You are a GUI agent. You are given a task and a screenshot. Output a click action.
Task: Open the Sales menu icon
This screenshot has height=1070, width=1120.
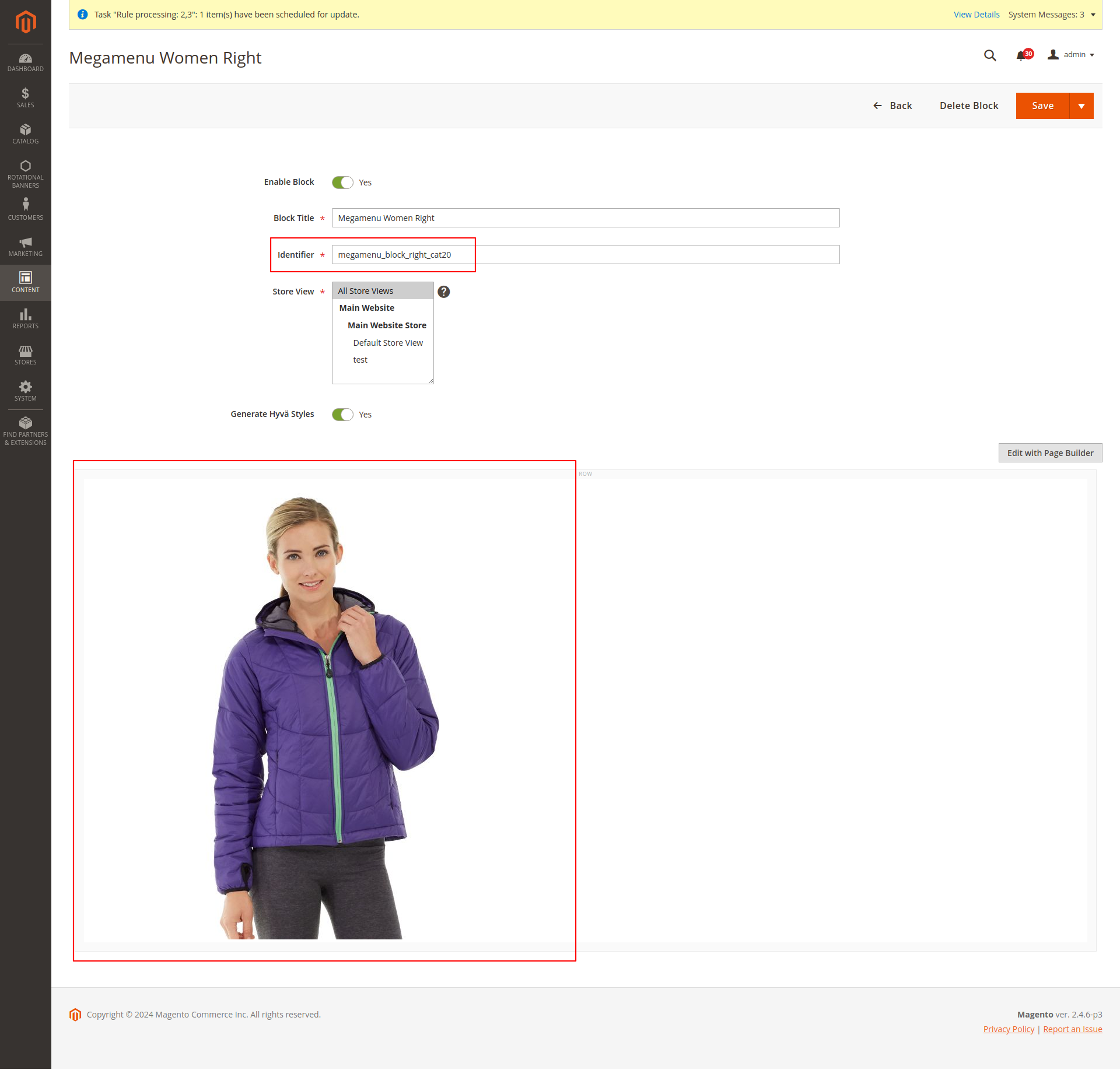25,97
